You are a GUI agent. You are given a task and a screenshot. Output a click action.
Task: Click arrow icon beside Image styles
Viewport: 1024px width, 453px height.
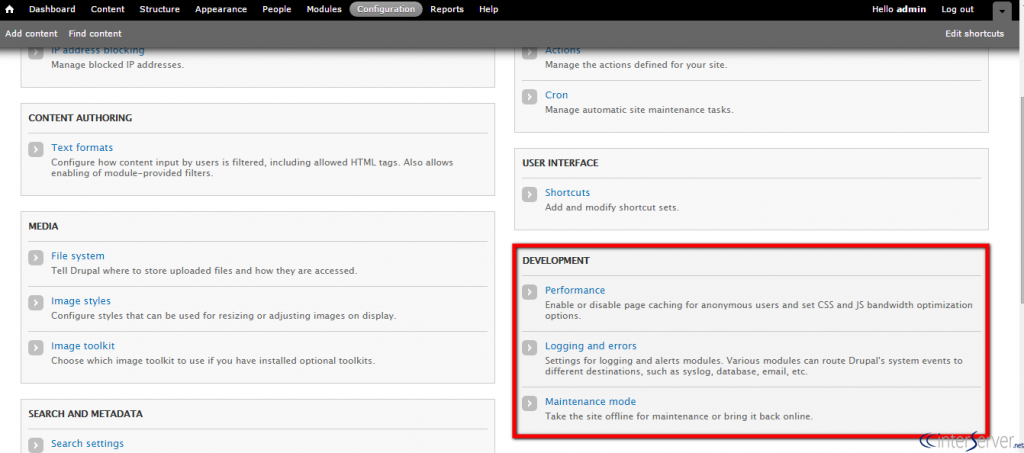pyautogui.click(x=36, y=303)
